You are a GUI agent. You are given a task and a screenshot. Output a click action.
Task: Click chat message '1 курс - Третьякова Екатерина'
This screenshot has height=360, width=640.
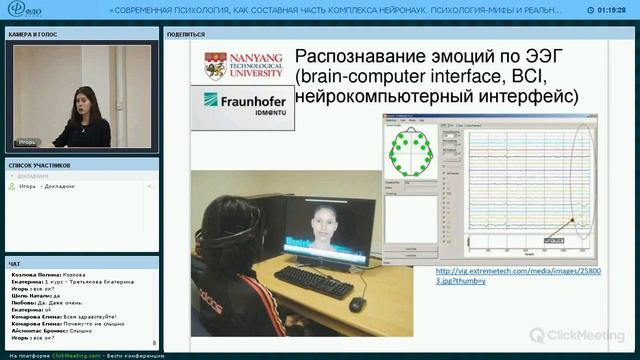point(89,282)
